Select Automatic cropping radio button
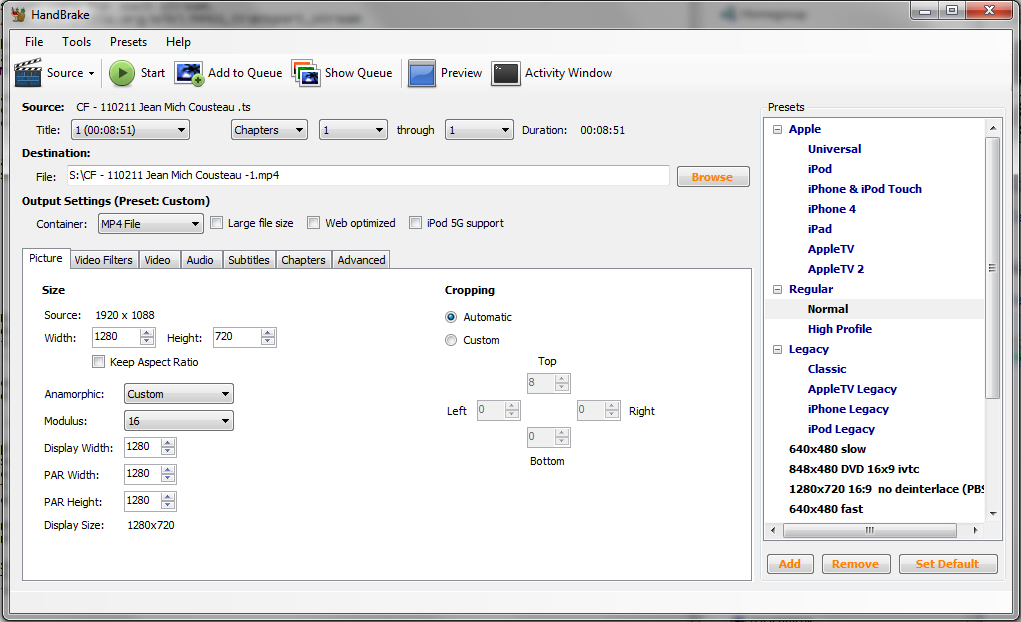Screen dimensions: 1021x622 (451, 317)
